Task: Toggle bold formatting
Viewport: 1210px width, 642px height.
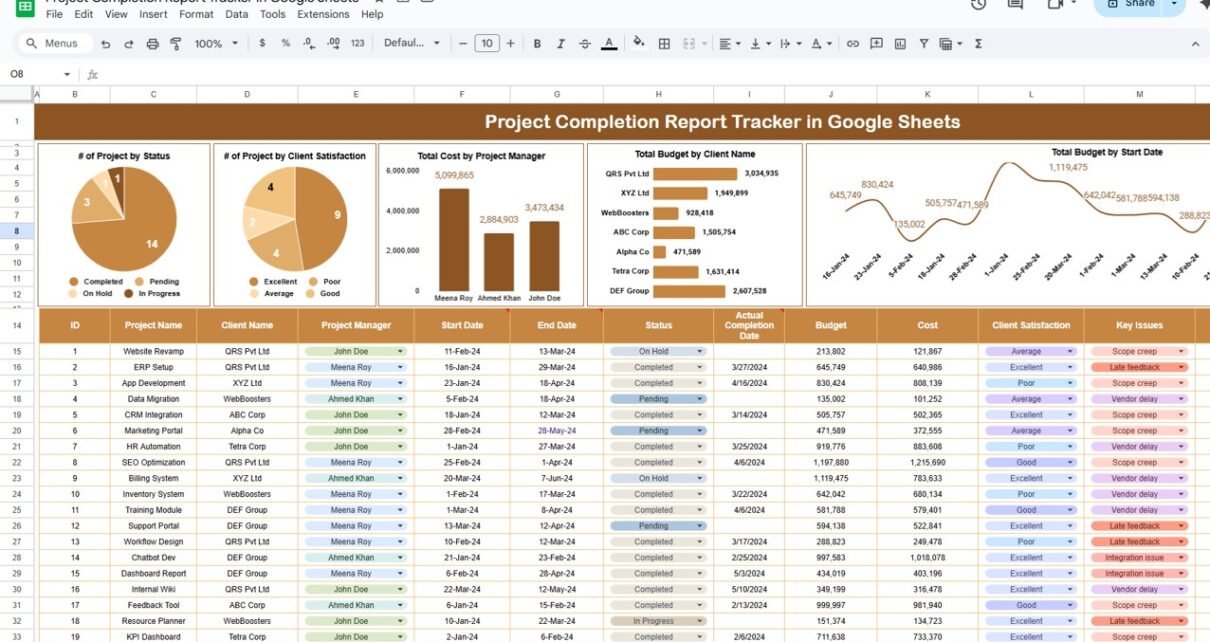Action: click(x=537, y=44)
